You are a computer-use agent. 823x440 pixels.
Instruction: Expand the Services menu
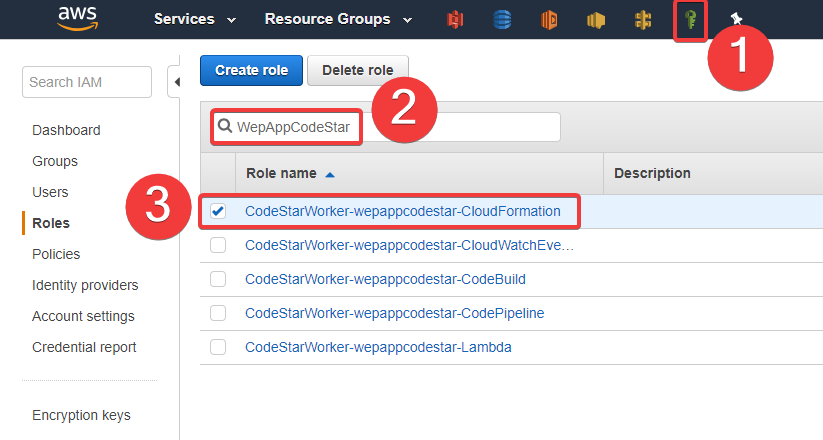(195, 19)
